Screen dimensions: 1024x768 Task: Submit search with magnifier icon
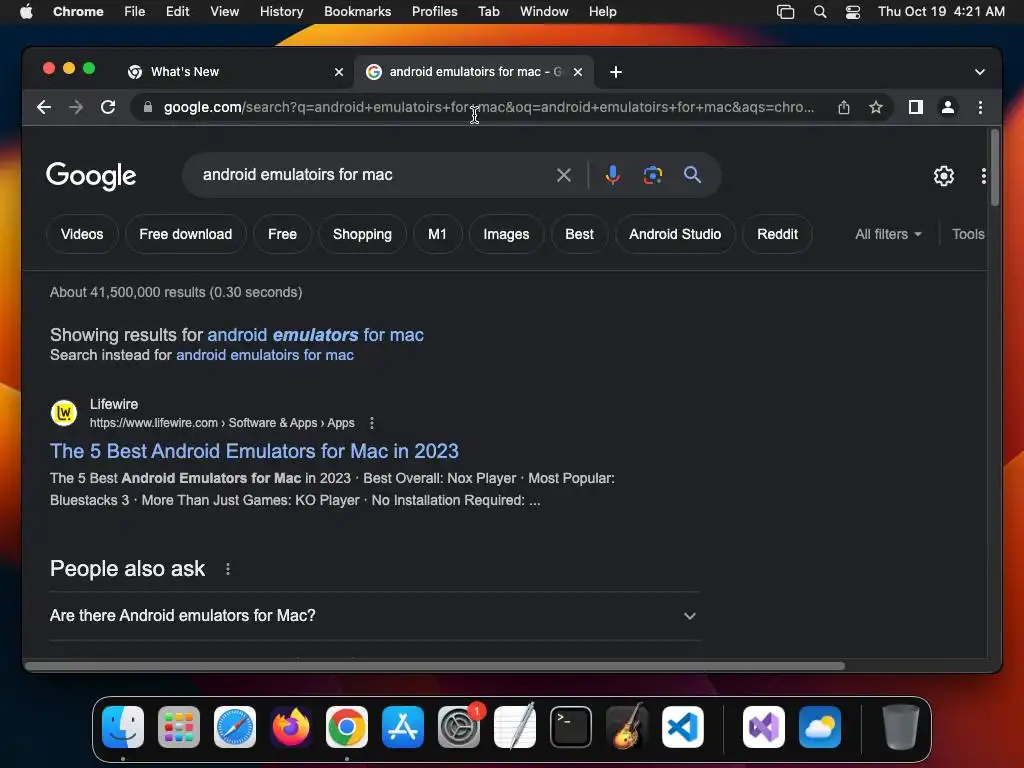[x=692, y=175]
